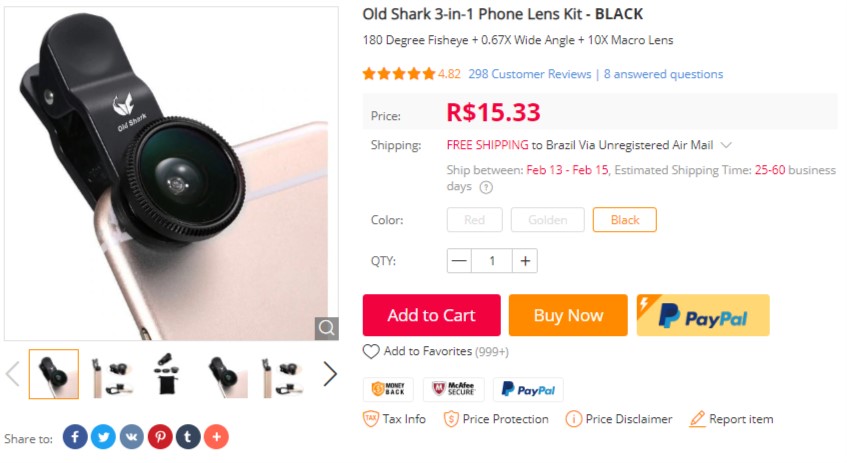Image resolution: width=847 pixels, height=463 pixels.
Task: Expand the shipping method dropdown
Action: click(726, 145)
